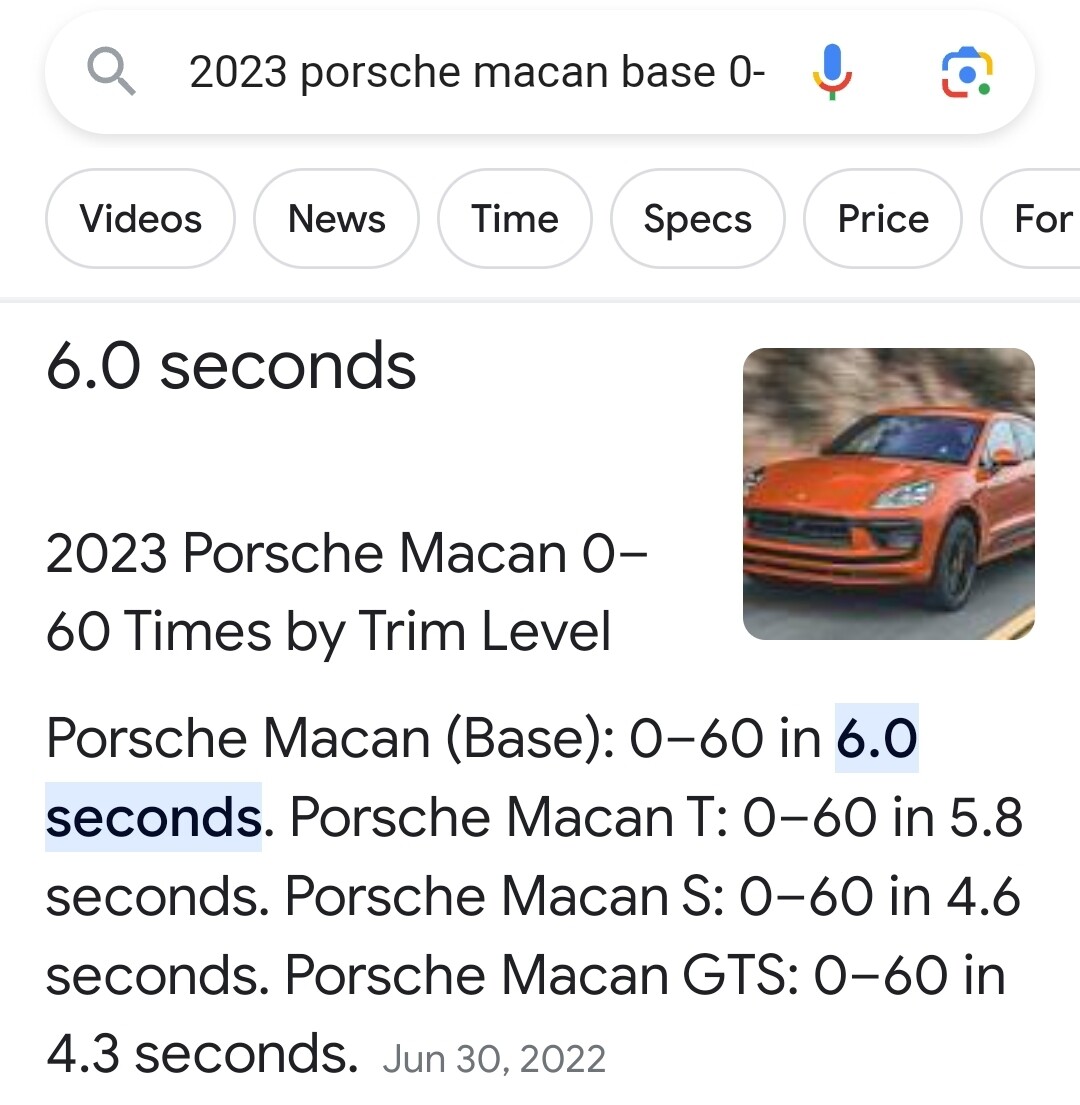
Task: Click the search query text field
Action: click(477, 72)
